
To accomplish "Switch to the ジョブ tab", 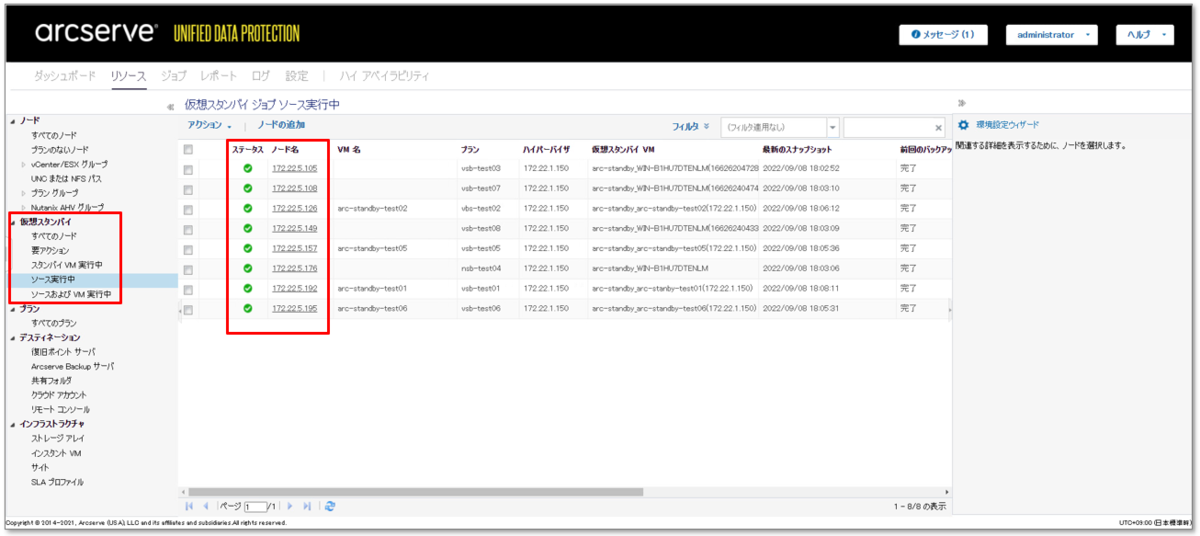I will (x=173, y=76).
